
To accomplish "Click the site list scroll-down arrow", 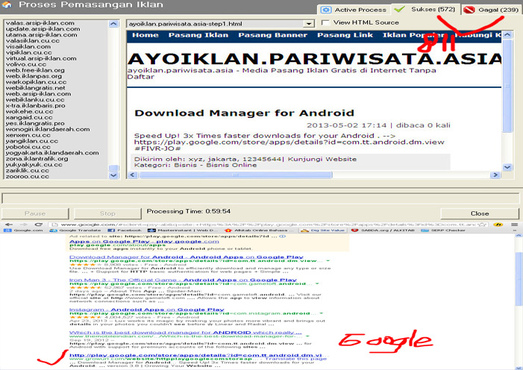I will coord(113,175).
